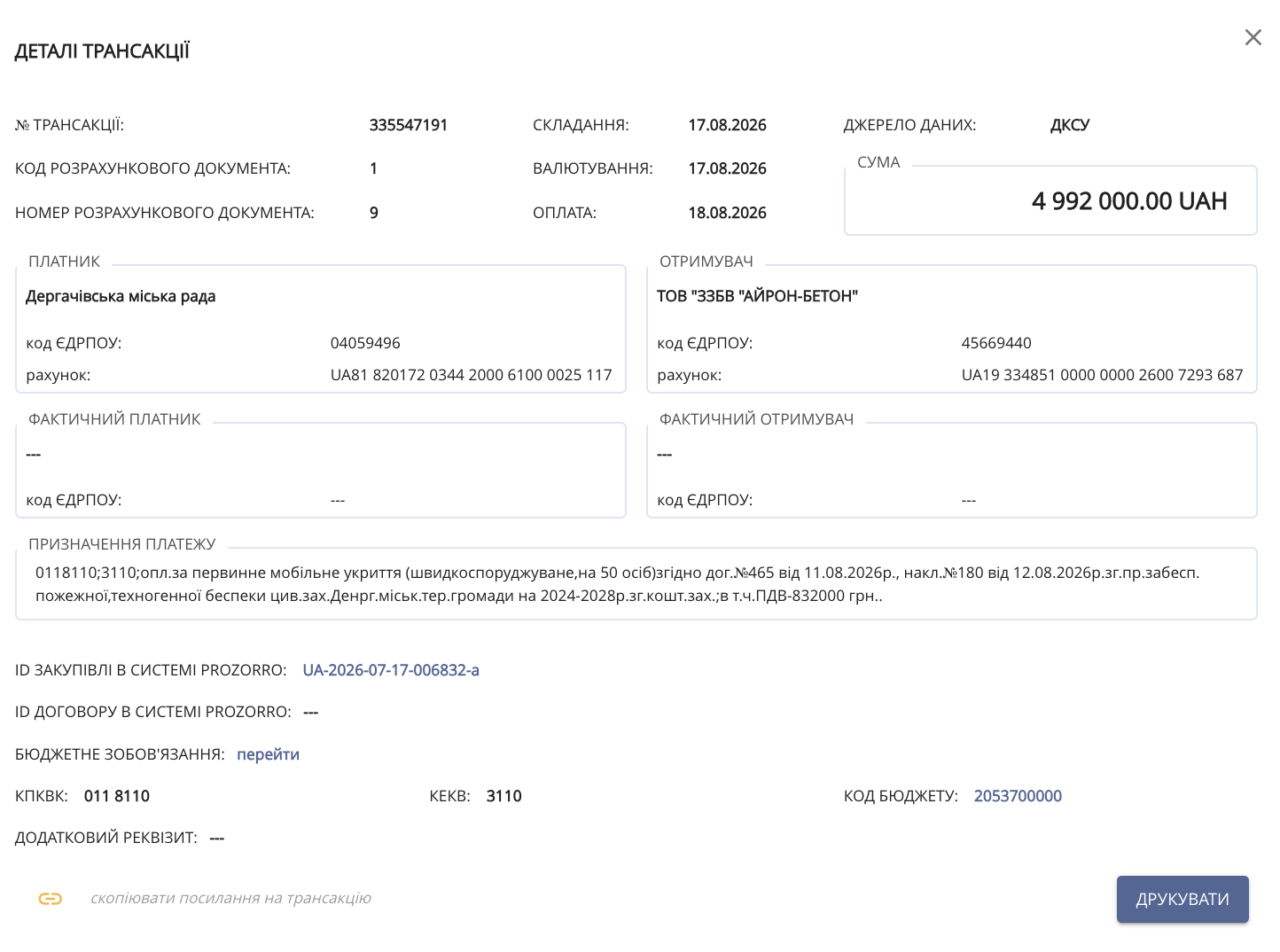Click the amount 4 992 000.00 UAH
Screen dimensions: 1280x952
pyautogui.click(x=1129, y=201)
